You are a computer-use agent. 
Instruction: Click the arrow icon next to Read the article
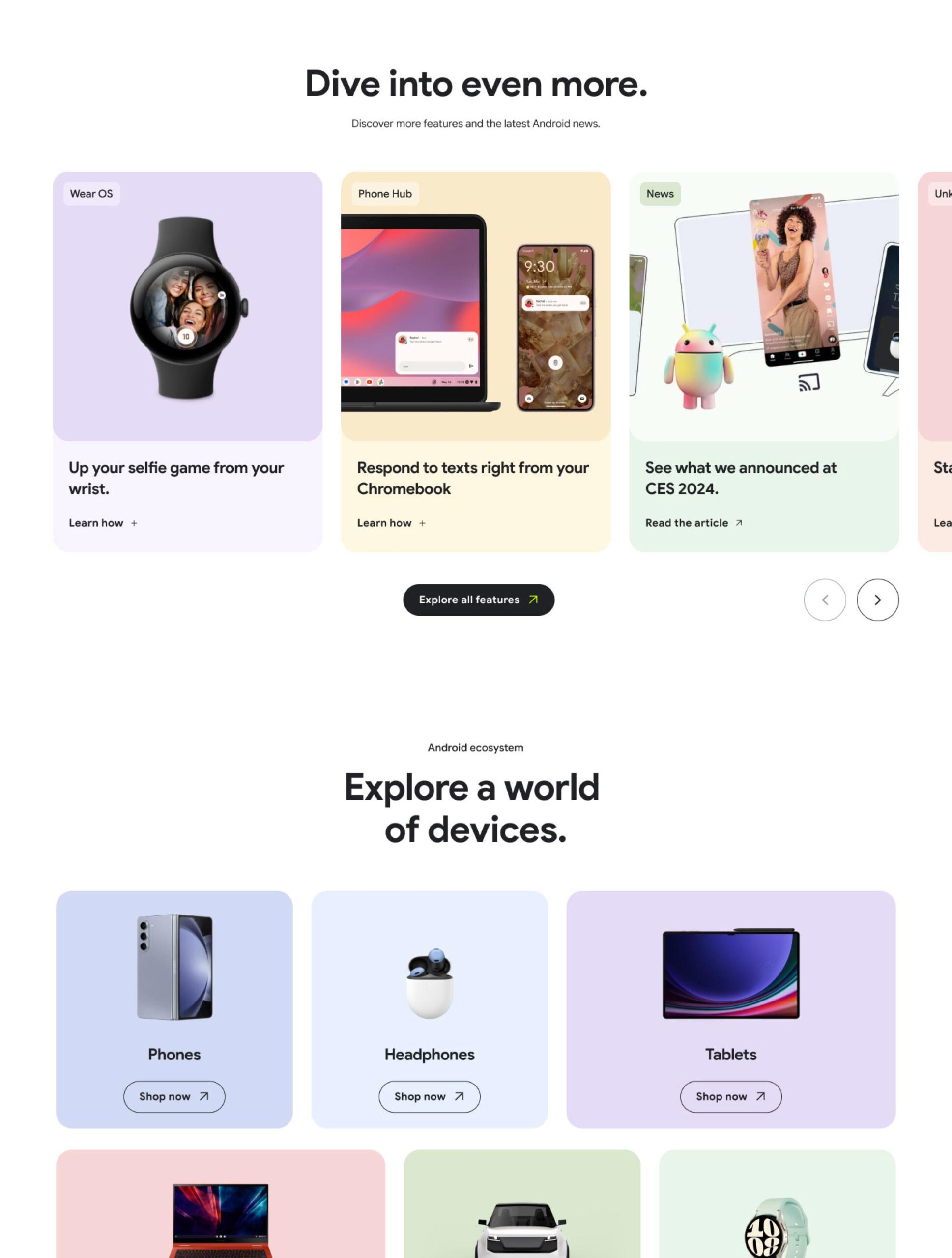(739, 523)
